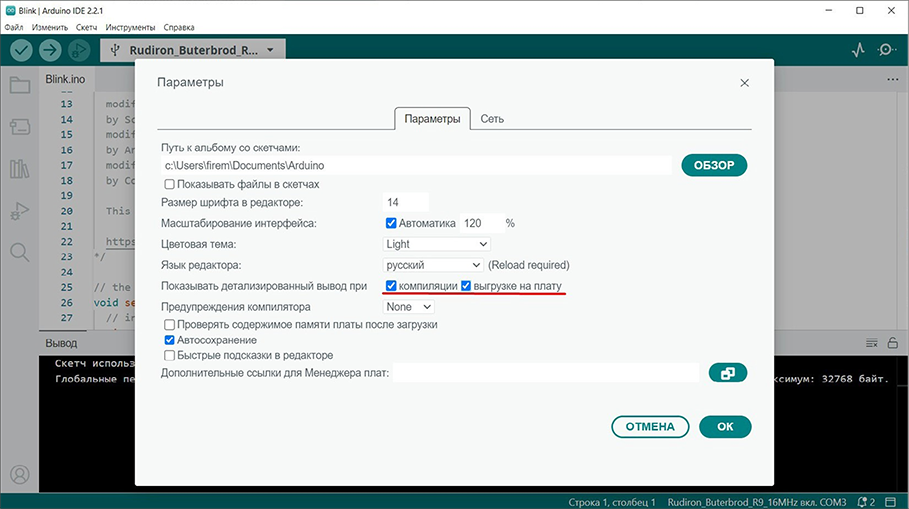The image size is (909, 509).
Task: Click line number 20 in the editor gutter
Action: (x=67, y=211)
